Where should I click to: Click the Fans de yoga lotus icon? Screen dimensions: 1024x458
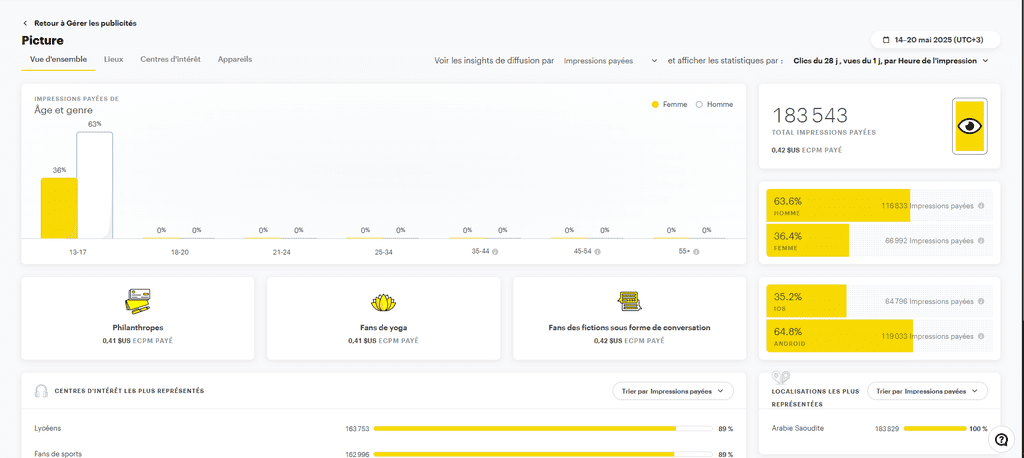click(384, 301)
